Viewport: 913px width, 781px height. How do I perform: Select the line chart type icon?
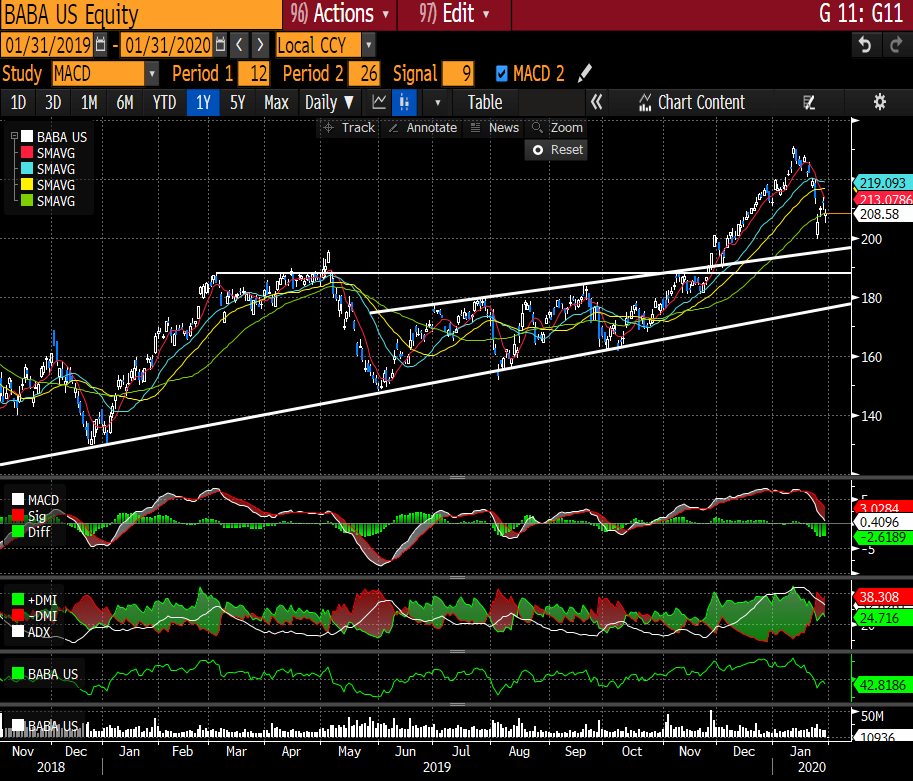[x=380, y=102]
